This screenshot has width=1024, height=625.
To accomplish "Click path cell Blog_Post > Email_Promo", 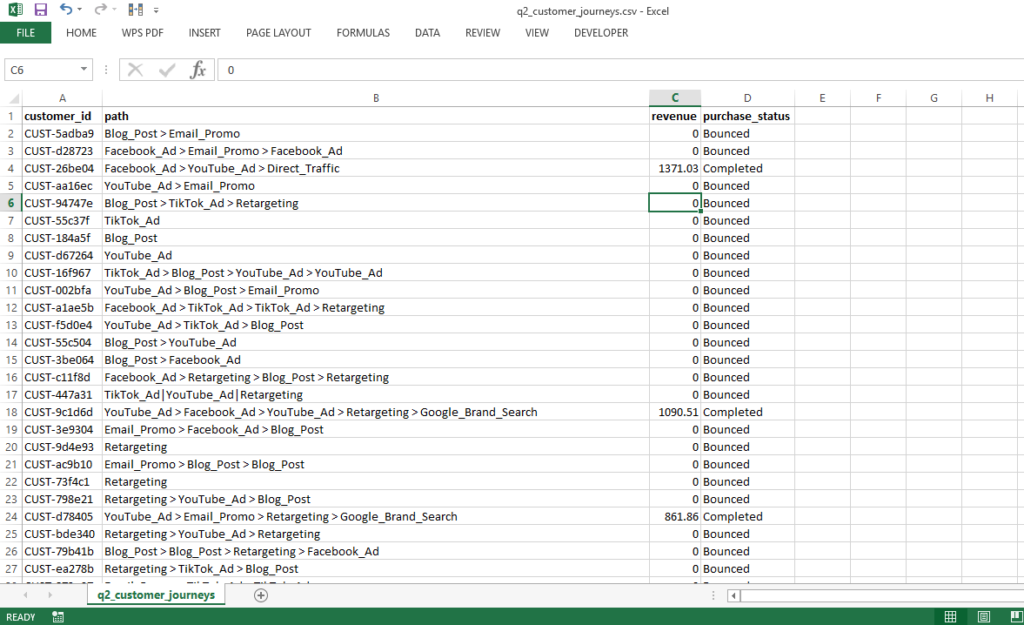I will [376, 134].
